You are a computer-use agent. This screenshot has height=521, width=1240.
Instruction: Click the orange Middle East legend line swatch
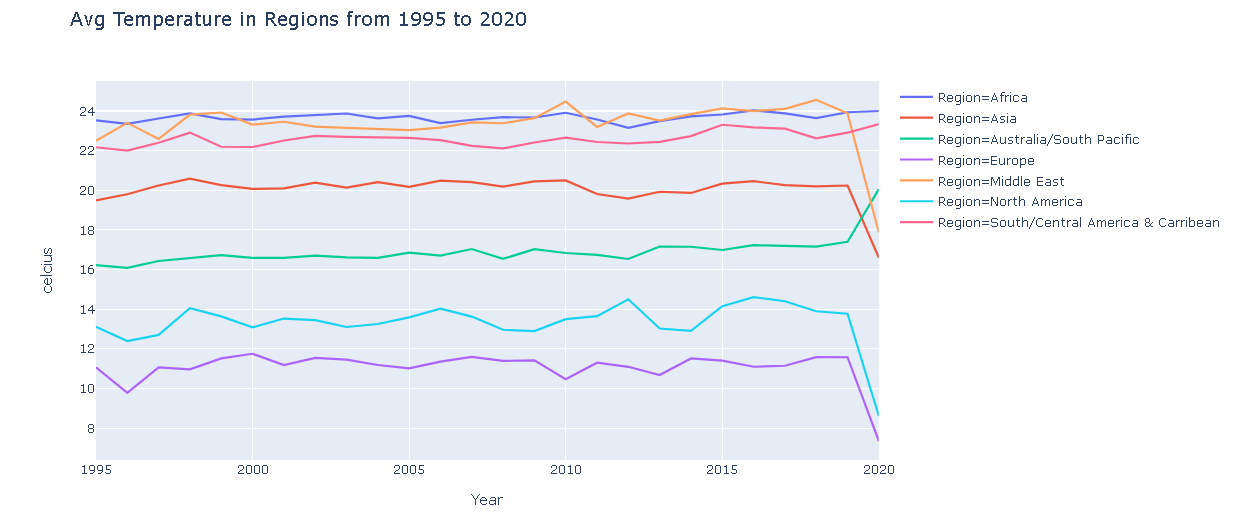click(x=917, y=181)
